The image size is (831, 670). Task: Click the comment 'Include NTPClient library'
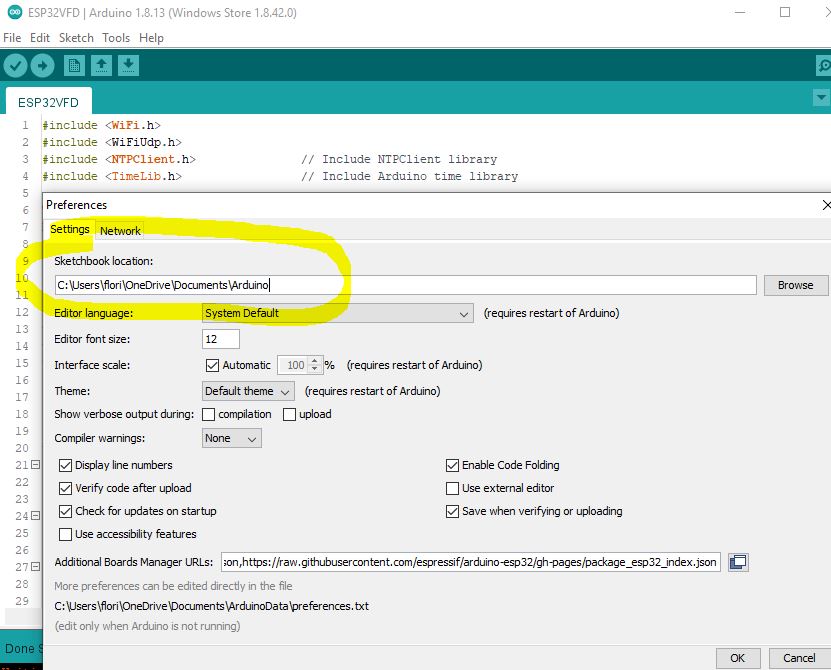(x=399, y=160)
